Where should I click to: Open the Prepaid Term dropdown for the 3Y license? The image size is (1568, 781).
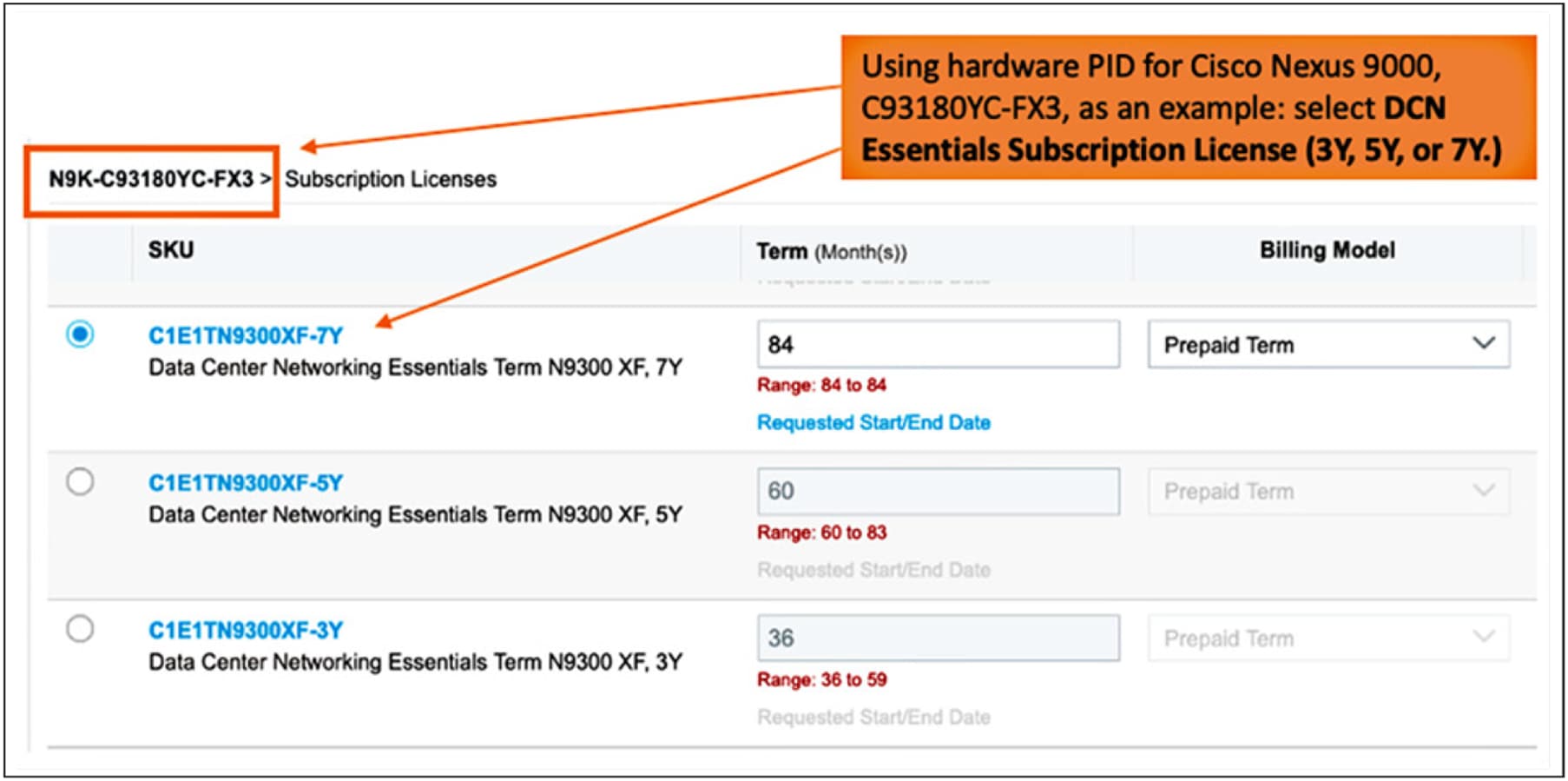(x=1328, y=639)
